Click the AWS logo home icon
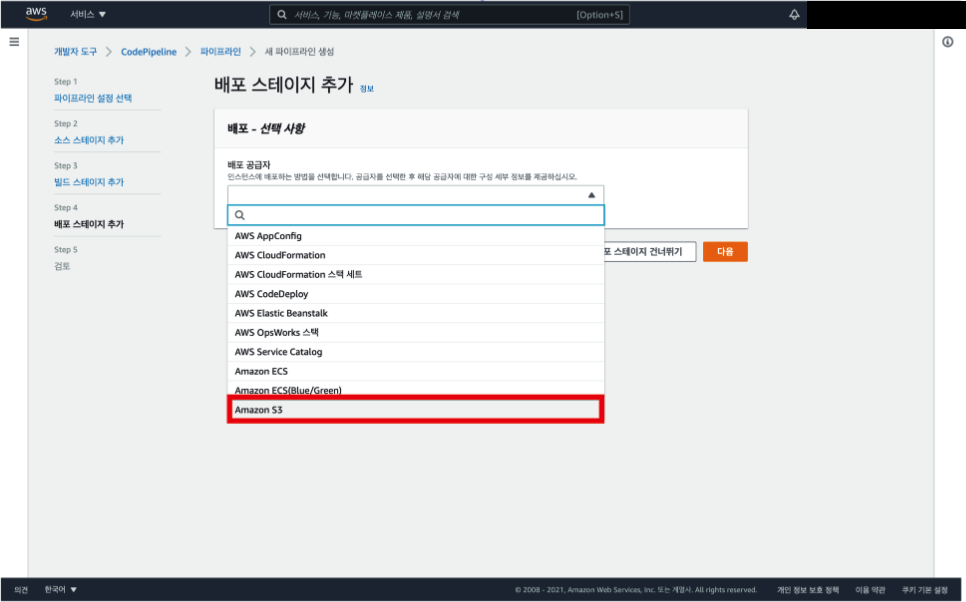The width and height of the screenshot is (966, 602). [36, 14]
